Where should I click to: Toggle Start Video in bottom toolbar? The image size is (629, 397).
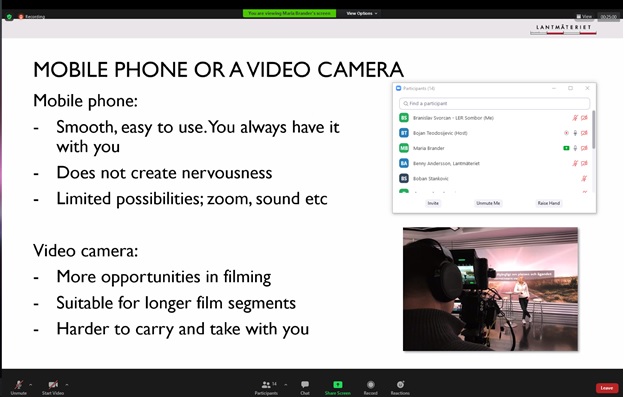(x=53, y=387)
